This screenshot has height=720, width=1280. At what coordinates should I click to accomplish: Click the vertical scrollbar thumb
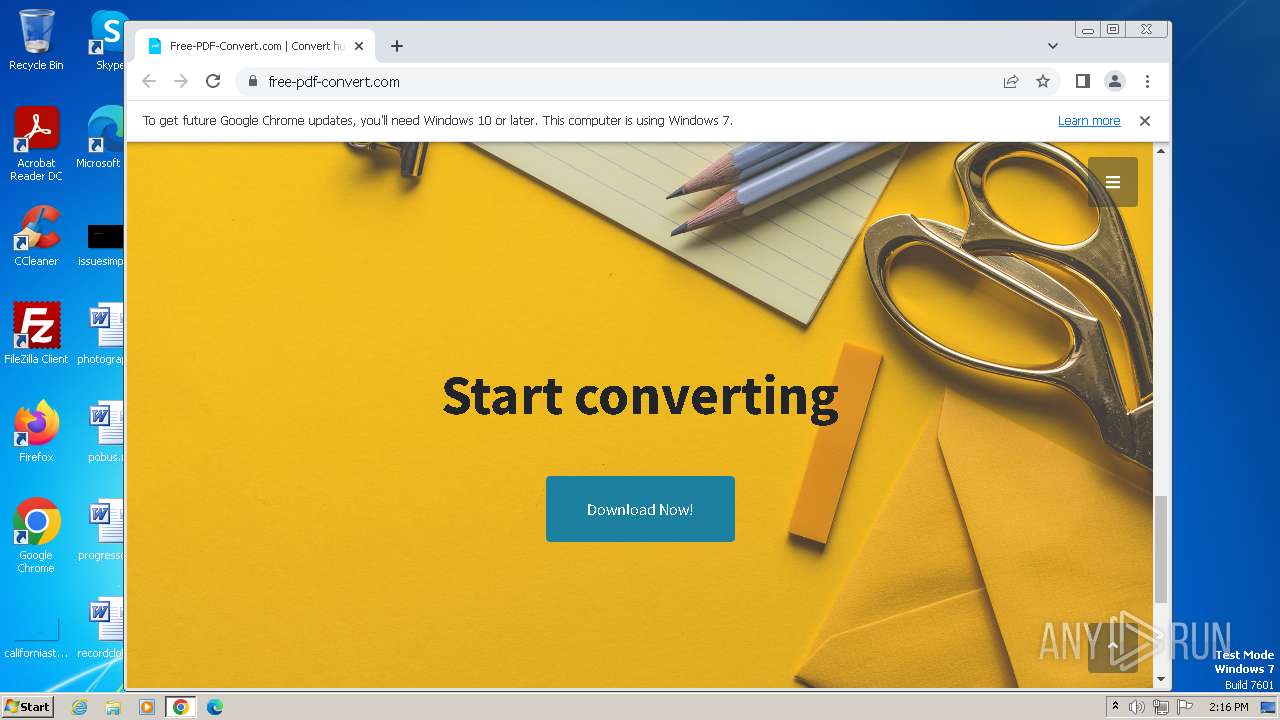coord(1161,548)
